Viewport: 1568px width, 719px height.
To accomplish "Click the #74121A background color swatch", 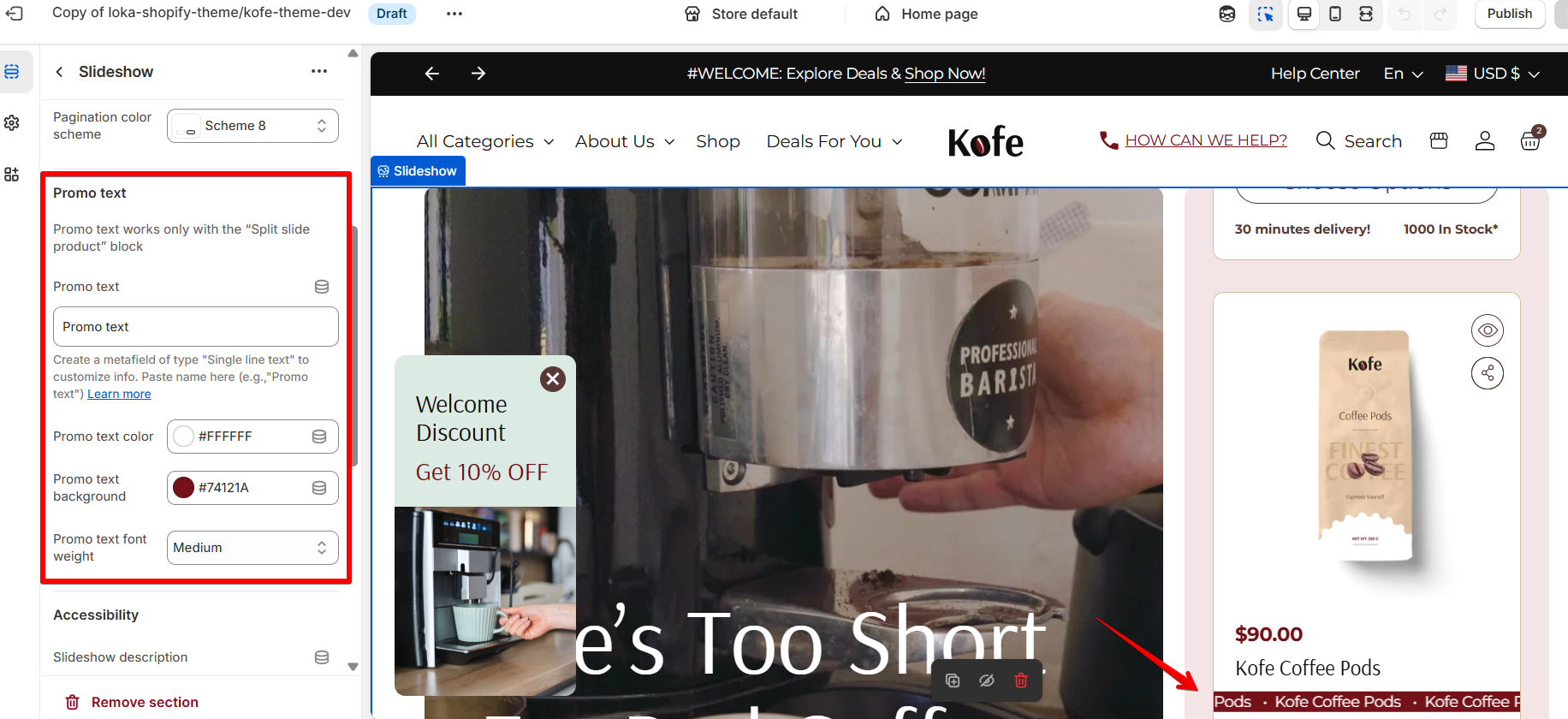I will [184, 488].
